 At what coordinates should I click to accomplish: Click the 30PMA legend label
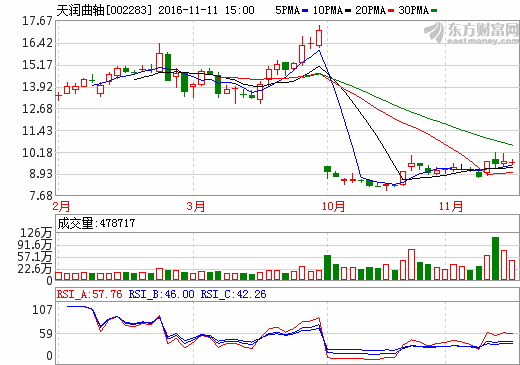point(414,10)
